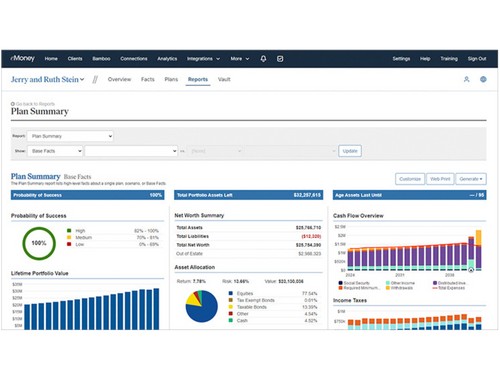The height and width of the screenshot is (380, 500).
Task: Click the yellow Taxable Bonds legend swatch
Action: (x=231, y=307)
